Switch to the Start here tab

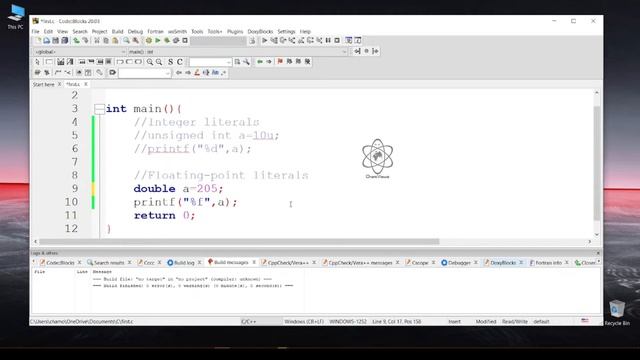coord(43,84)
